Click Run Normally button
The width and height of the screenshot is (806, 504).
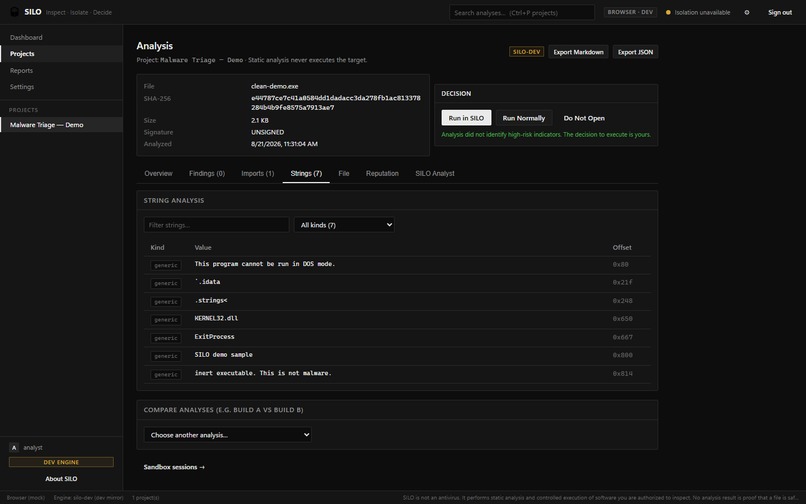pos(524,118)
